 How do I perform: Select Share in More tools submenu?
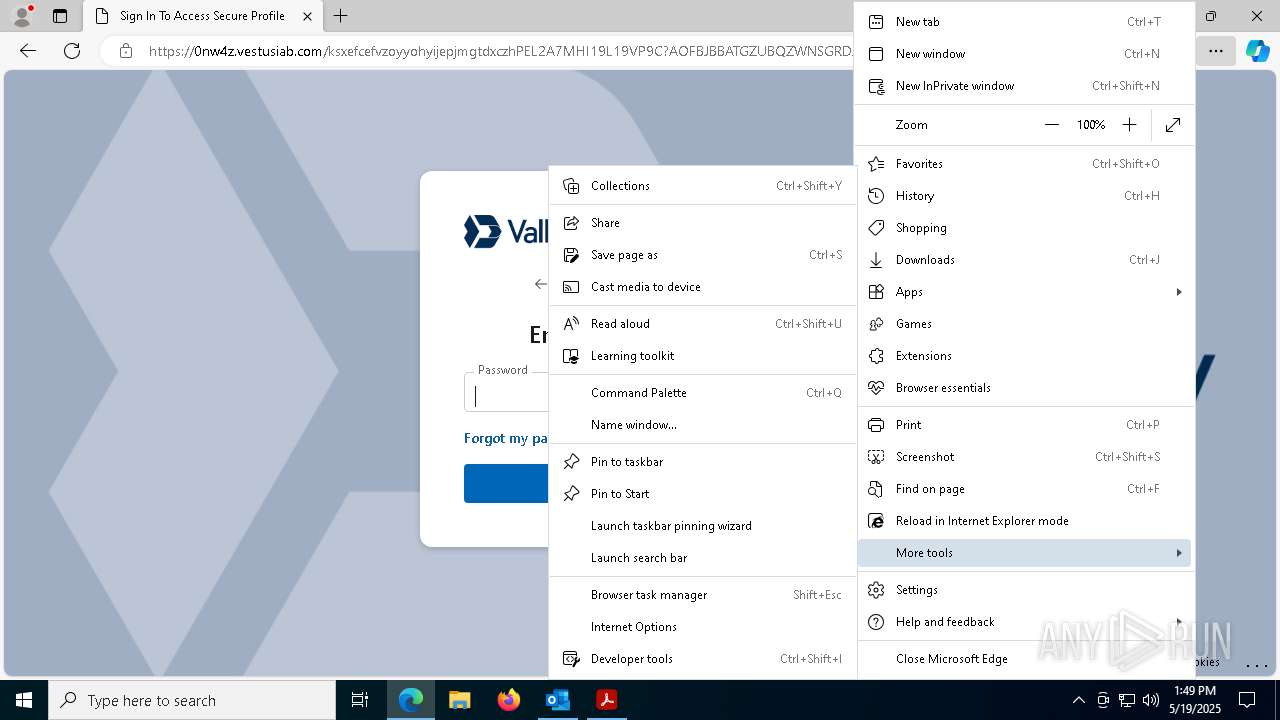pos(703,223)
